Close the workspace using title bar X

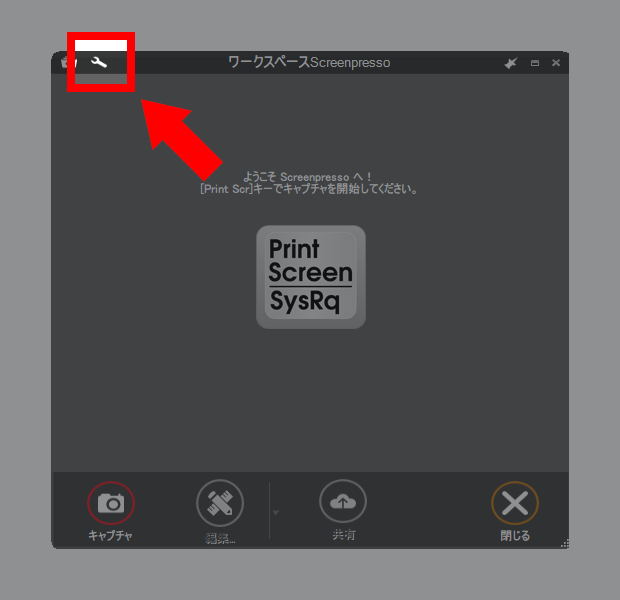coord(556,63)
